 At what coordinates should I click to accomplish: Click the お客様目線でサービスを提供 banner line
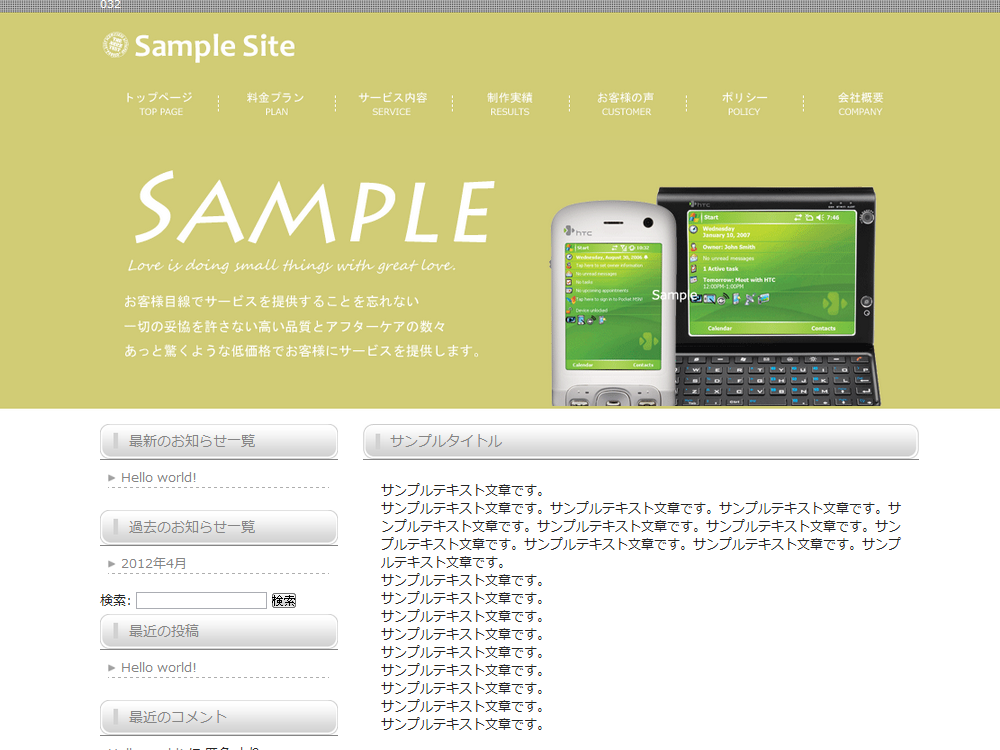[x=272, y=301]
